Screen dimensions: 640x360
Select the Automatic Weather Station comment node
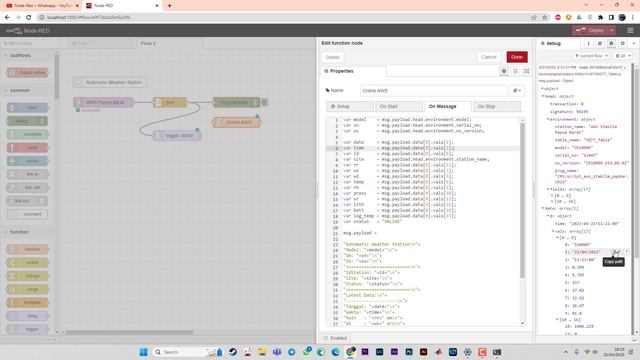click(x=110, y=82)
